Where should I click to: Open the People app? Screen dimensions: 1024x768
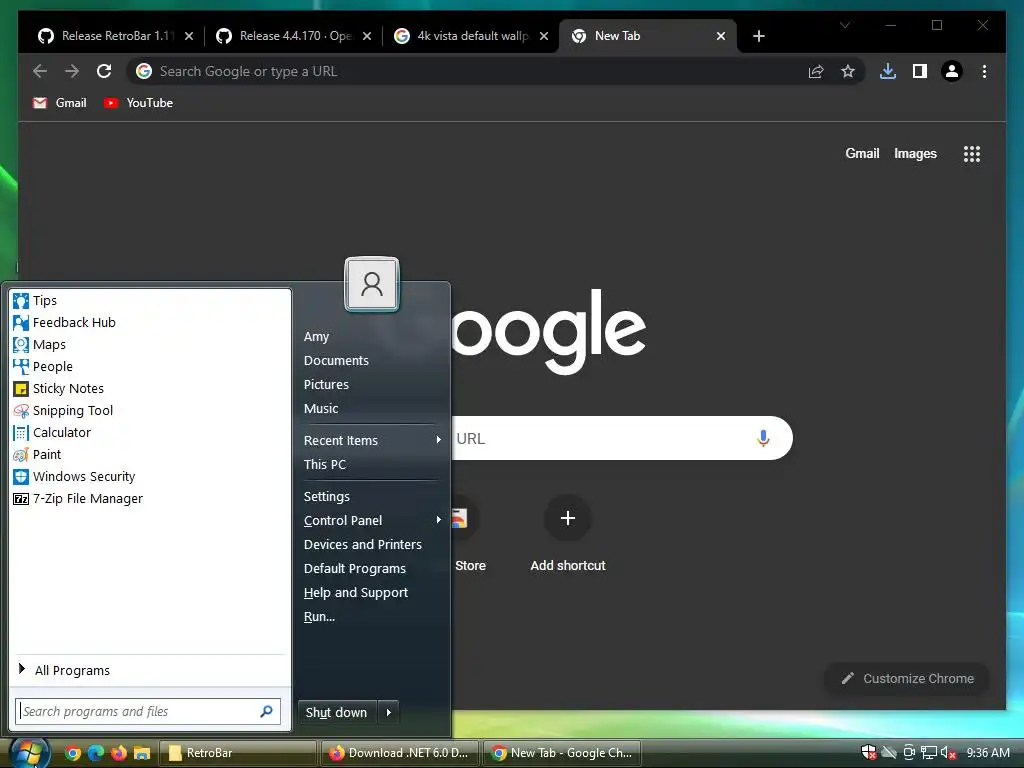43,366
